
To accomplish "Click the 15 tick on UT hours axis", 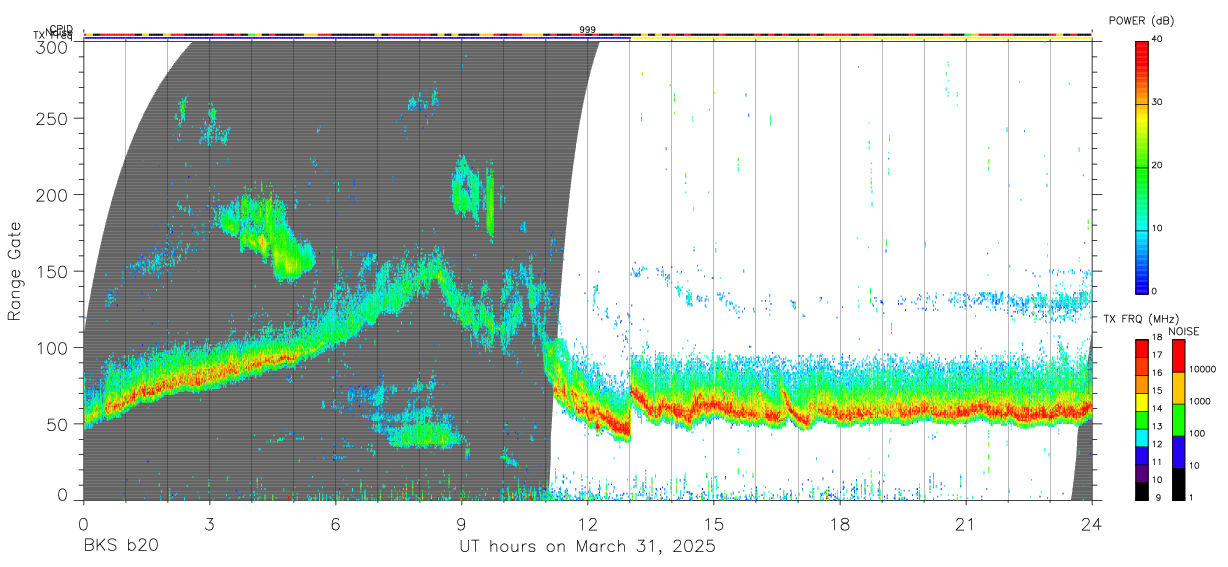I will point(714,524).
